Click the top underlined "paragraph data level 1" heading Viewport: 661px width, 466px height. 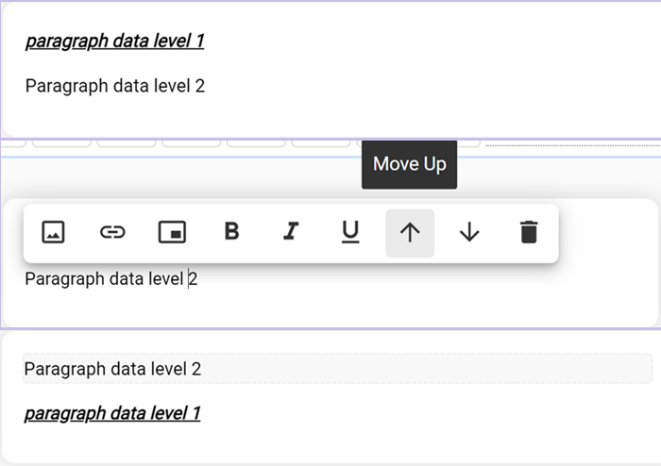click(x=115, y=41)
